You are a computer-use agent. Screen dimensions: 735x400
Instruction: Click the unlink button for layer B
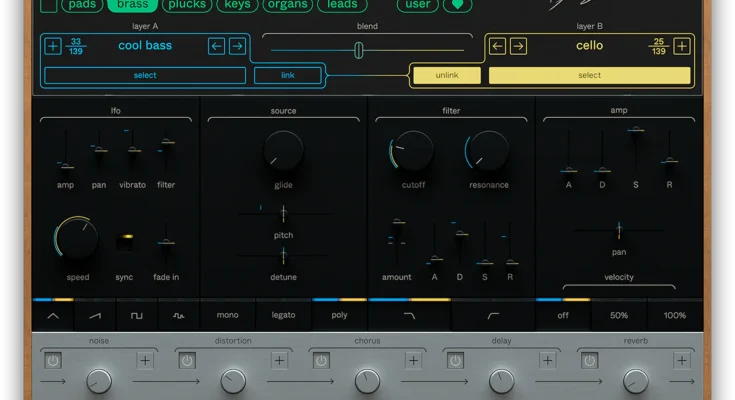(x=446, y=75)
